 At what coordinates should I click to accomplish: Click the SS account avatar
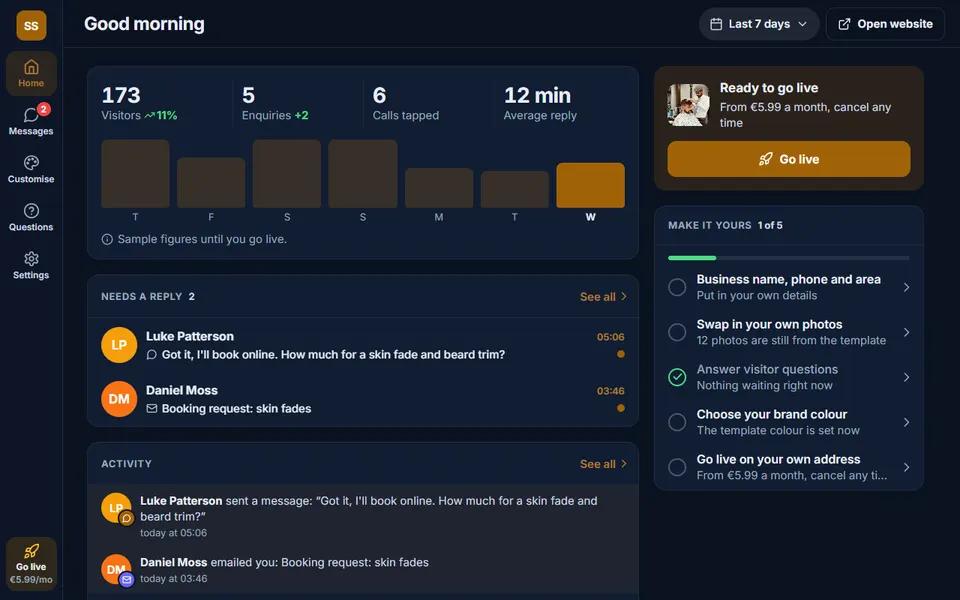click(31, 25)
